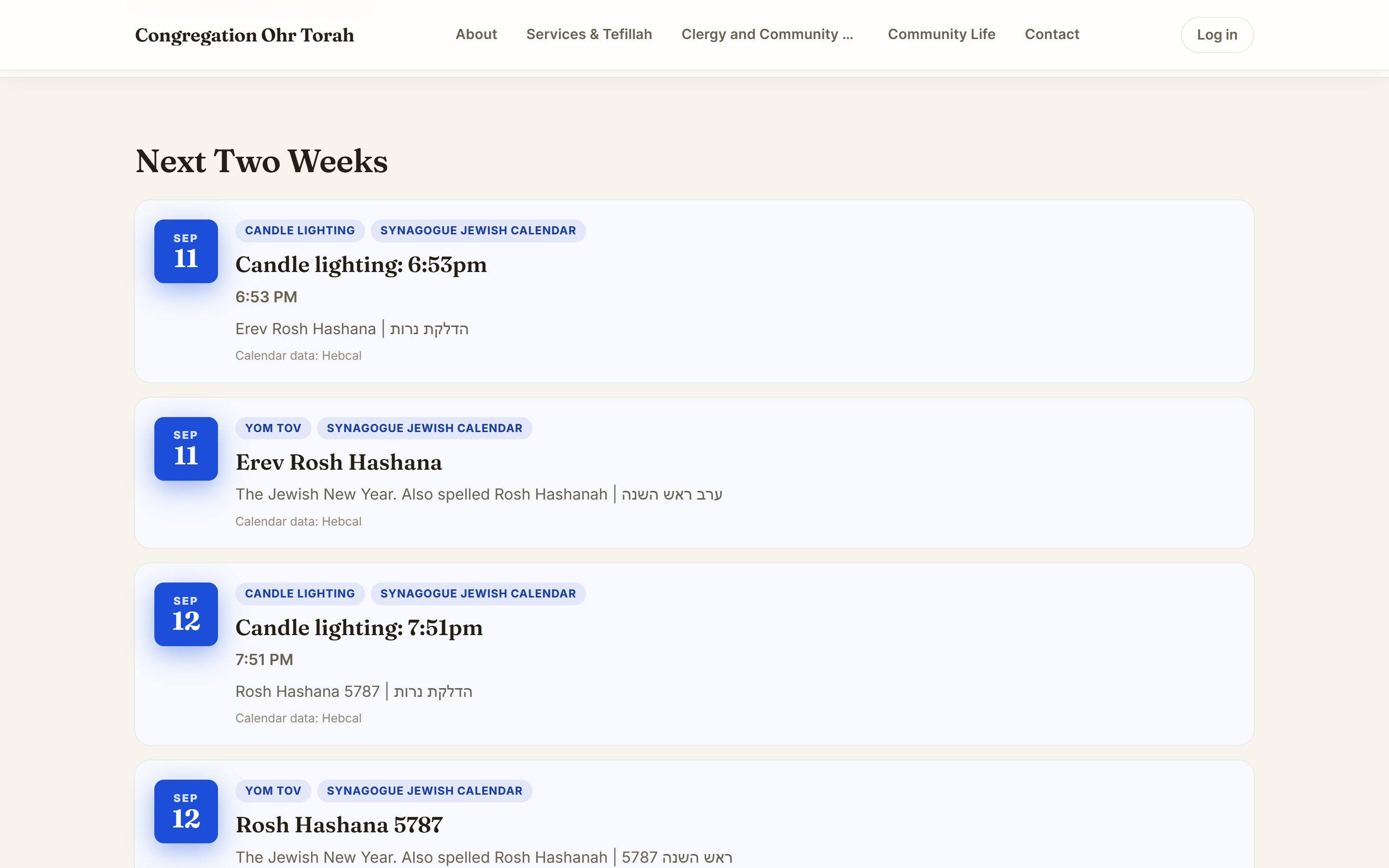
Task: Go to Community Life
Action: click(941, 34)
